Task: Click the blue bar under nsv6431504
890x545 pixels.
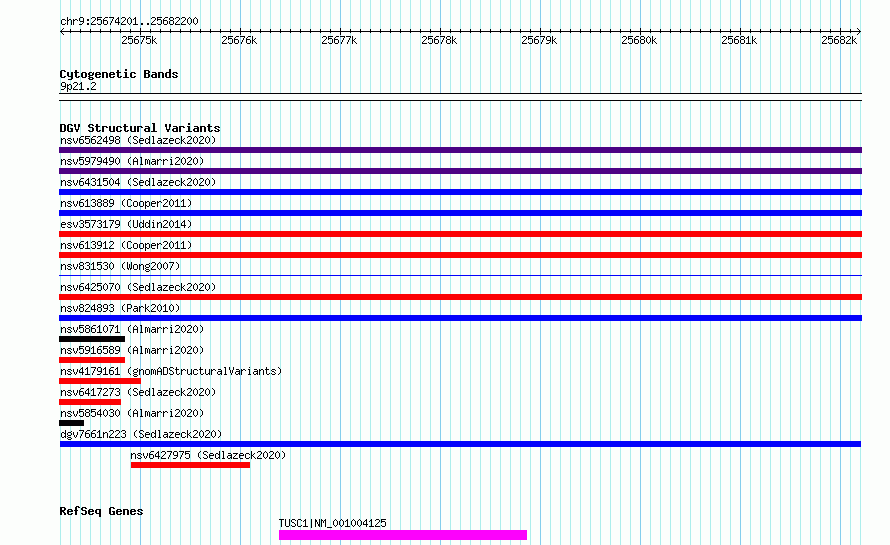Action: tap(460, 192)
